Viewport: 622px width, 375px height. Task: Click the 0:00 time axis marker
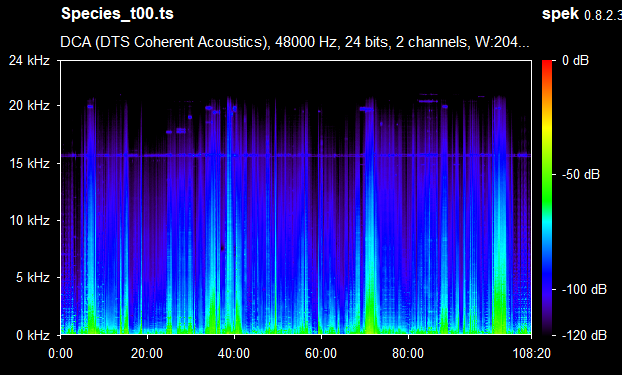pyautogui.click(x=61, y=353)
